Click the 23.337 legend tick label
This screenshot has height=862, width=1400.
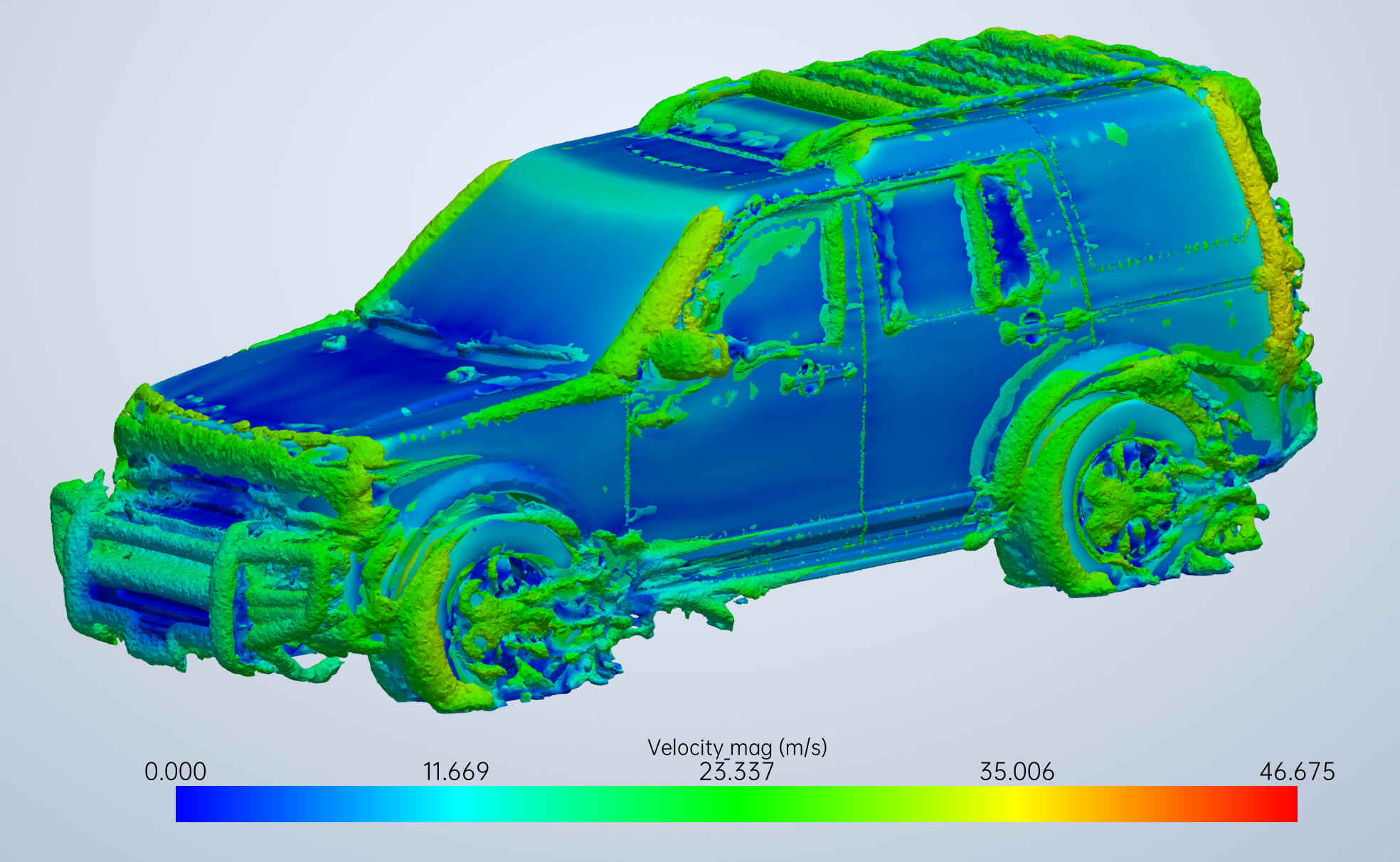736,772
